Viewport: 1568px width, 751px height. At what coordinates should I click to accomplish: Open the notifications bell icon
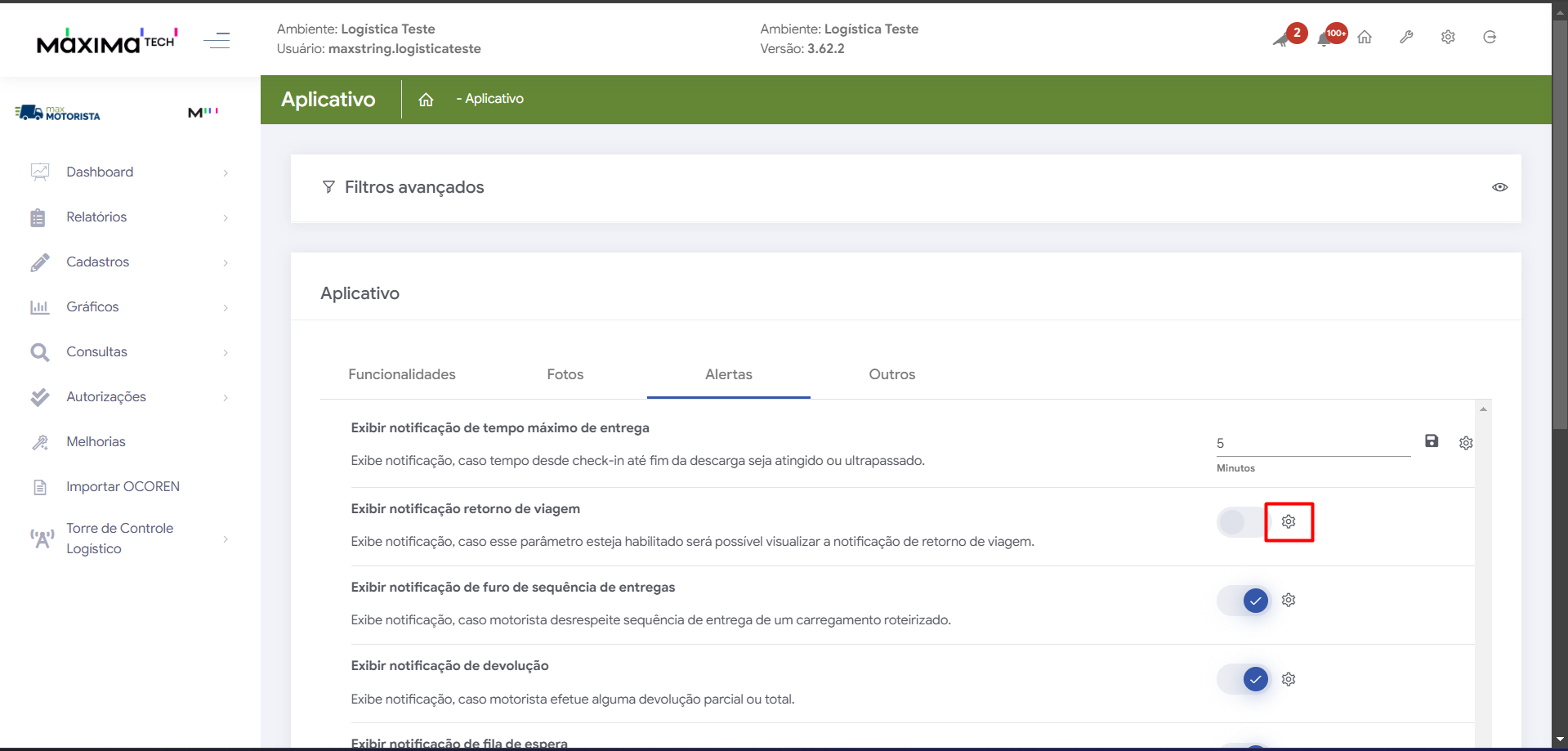point(1325,38)
